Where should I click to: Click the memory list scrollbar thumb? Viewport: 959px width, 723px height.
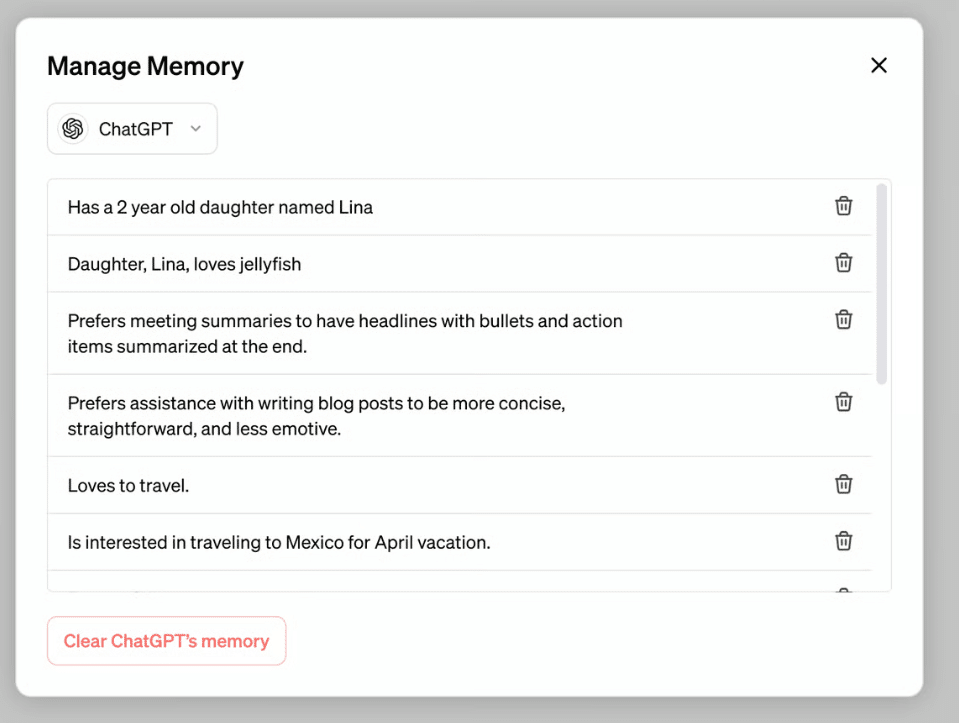point(881,283)
